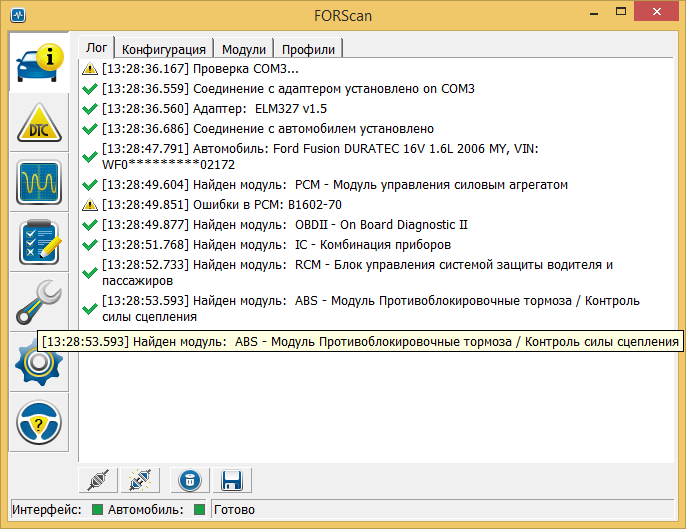Open the wrench service functions section
Screen dimensions: 686x529
tap(39, 302)
